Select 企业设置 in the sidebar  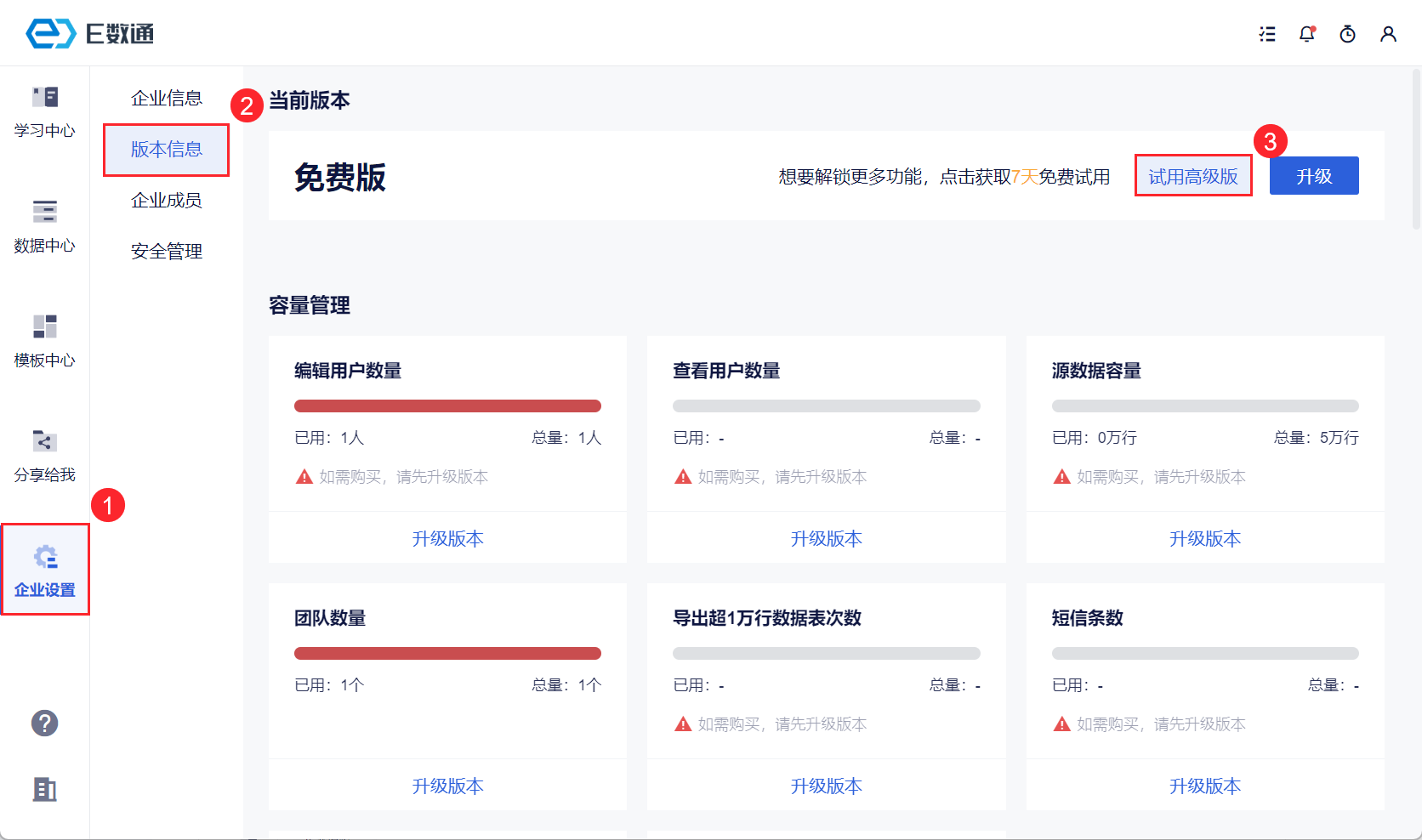tap(44, 570)
